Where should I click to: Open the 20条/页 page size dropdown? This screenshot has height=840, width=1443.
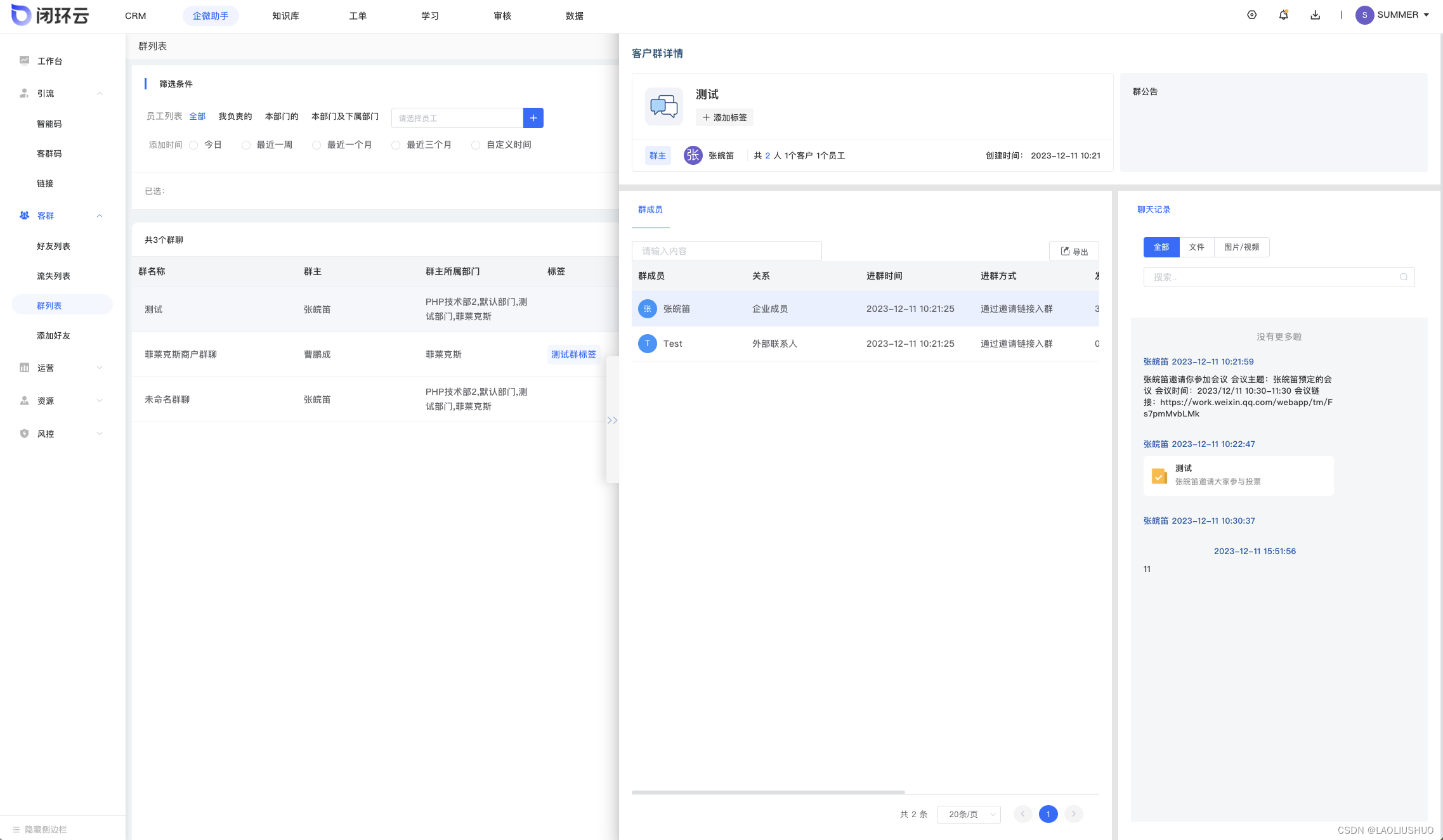tap(969, 814)
